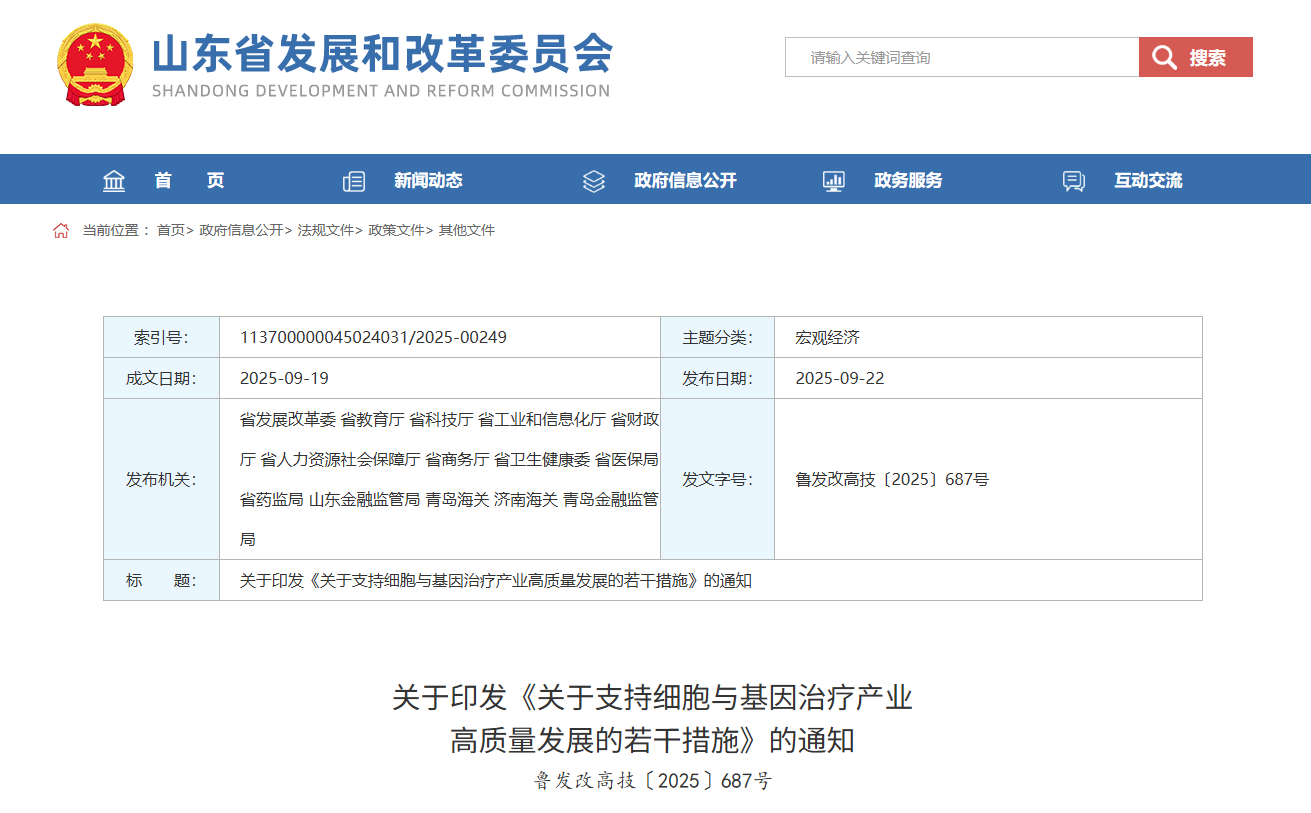Screen dimensions: 1311x813
Task: Click the red home breadcrumb icon
Action: coord(61,231)
